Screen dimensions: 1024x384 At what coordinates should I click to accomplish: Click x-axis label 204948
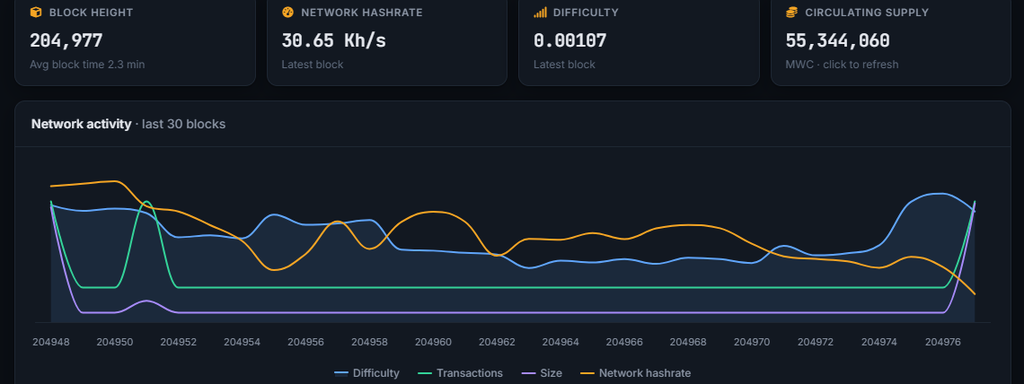point(51,342)
